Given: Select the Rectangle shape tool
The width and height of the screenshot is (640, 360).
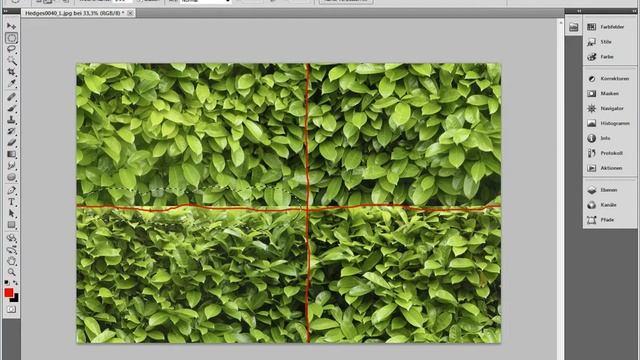Looking at the screenshot, I should (x=11, y=225).
